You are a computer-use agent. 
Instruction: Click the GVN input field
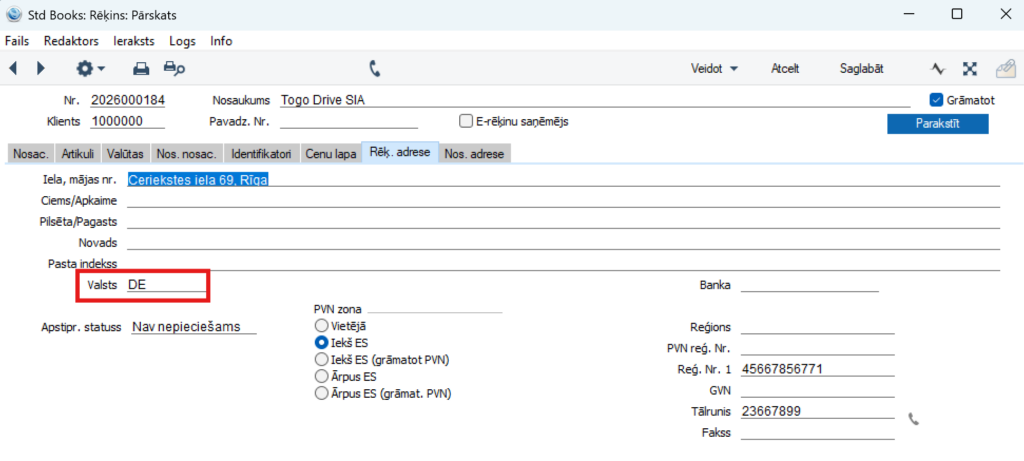click(818, 390)
